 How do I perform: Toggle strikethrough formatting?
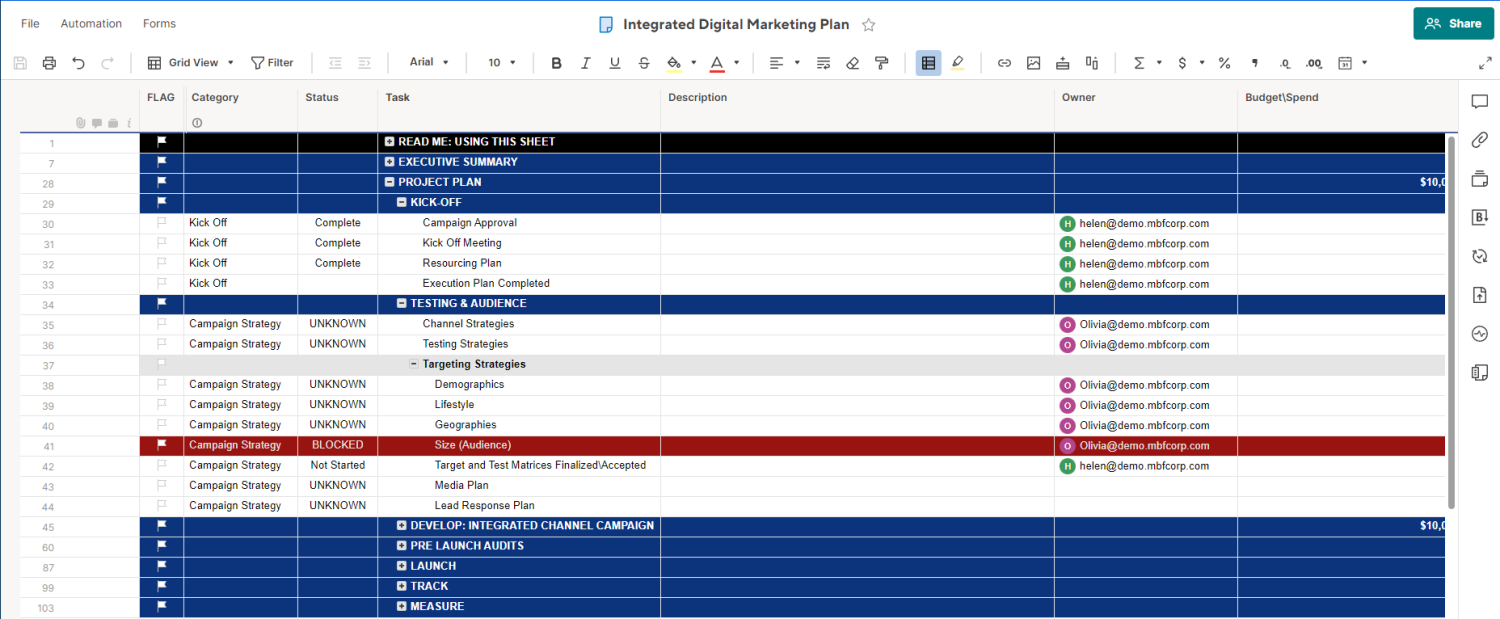tap(643, 62)
